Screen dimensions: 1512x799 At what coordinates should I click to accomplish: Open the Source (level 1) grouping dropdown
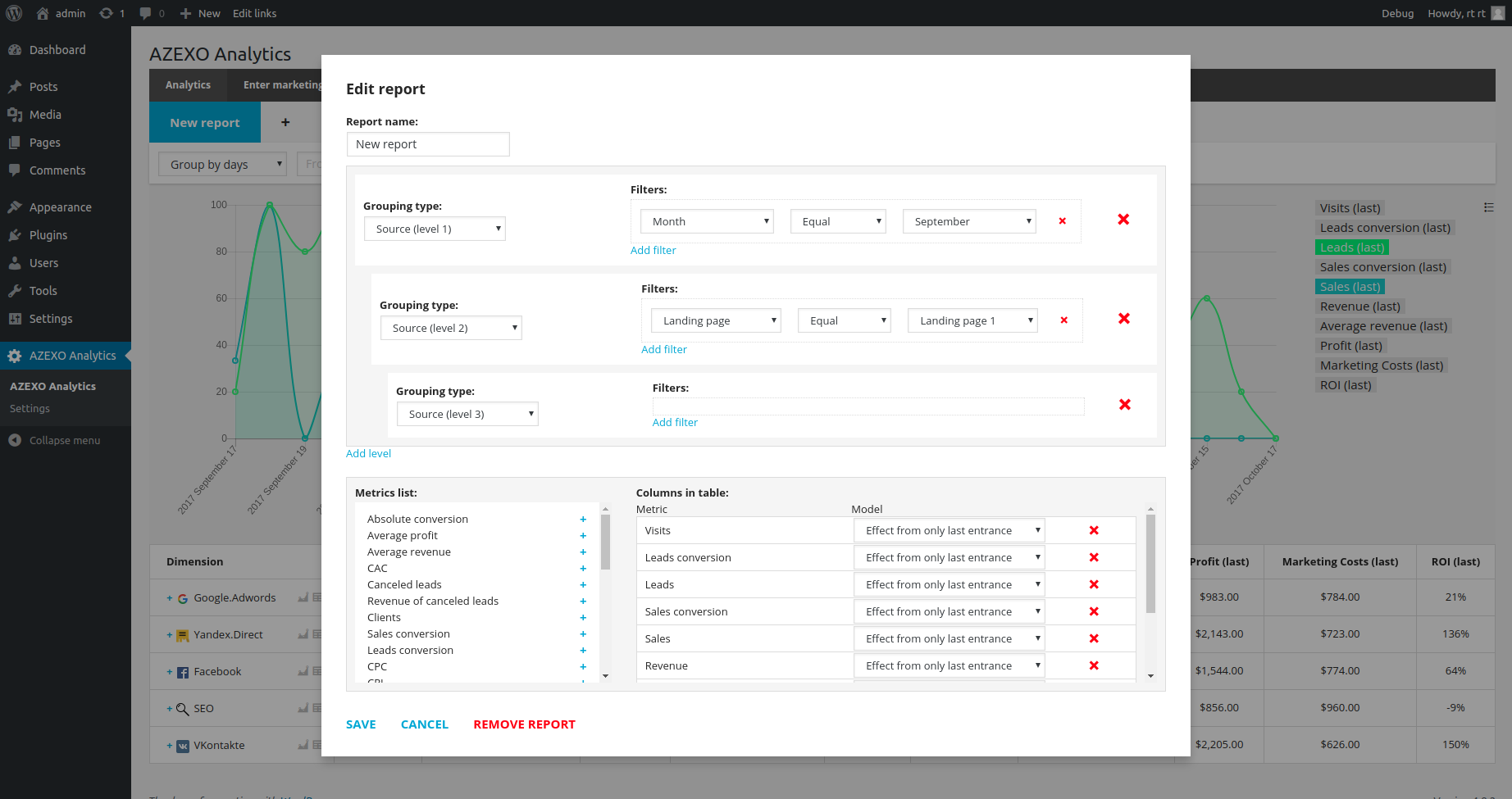click(x=435, y=229)
